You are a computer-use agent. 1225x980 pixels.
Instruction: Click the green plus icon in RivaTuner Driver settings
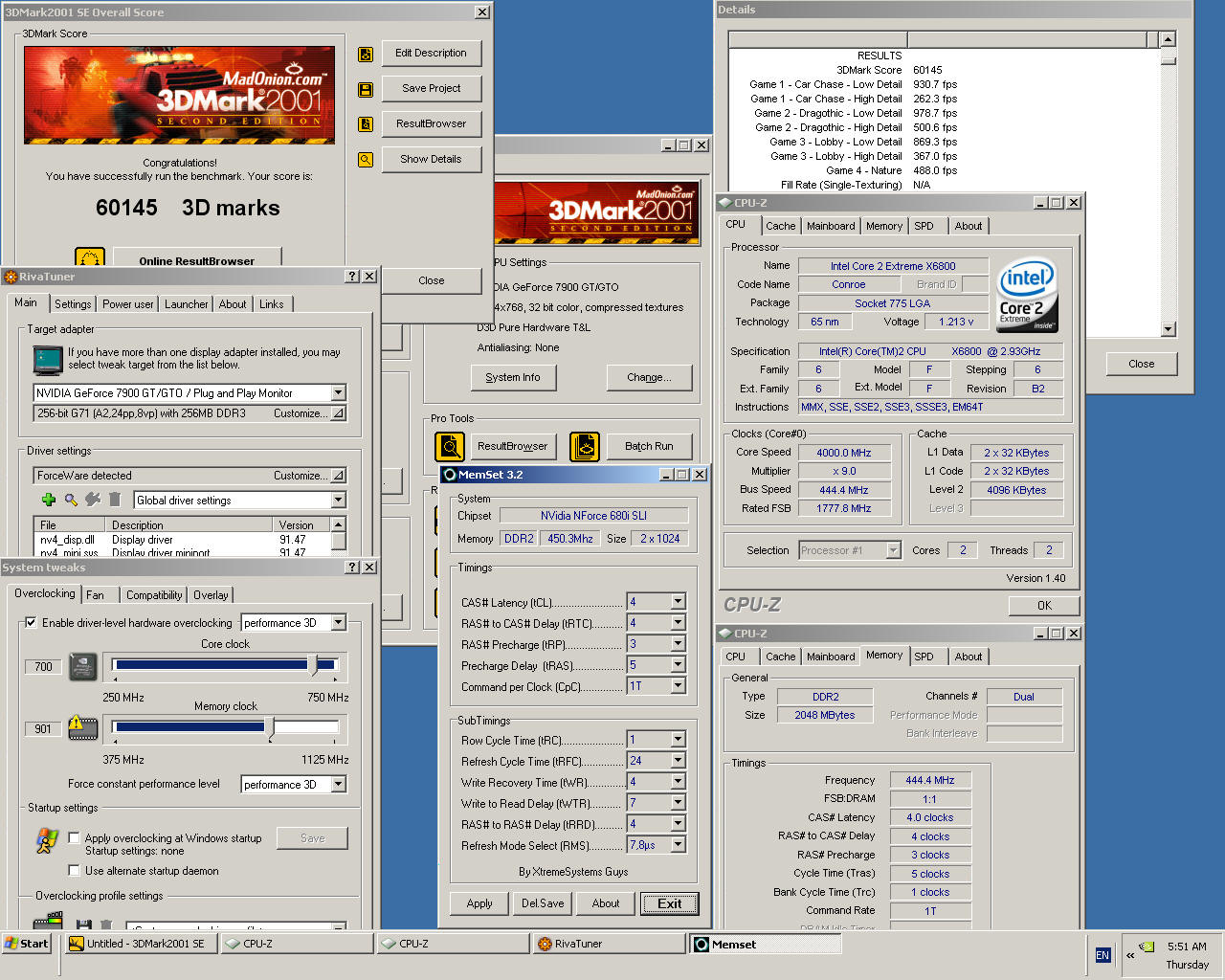(49, 500)
